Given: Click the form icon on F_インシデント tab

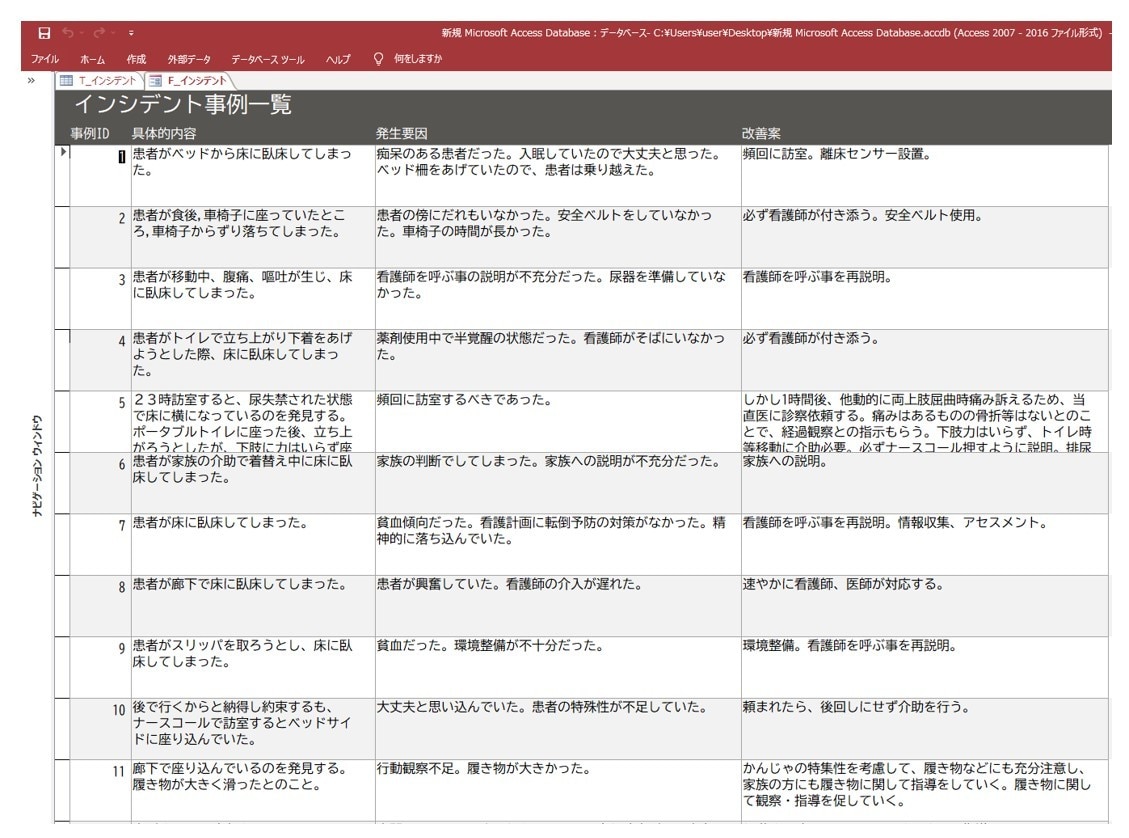Looking at the screenshot, I should pyautogui.click(x=155, y=81).
